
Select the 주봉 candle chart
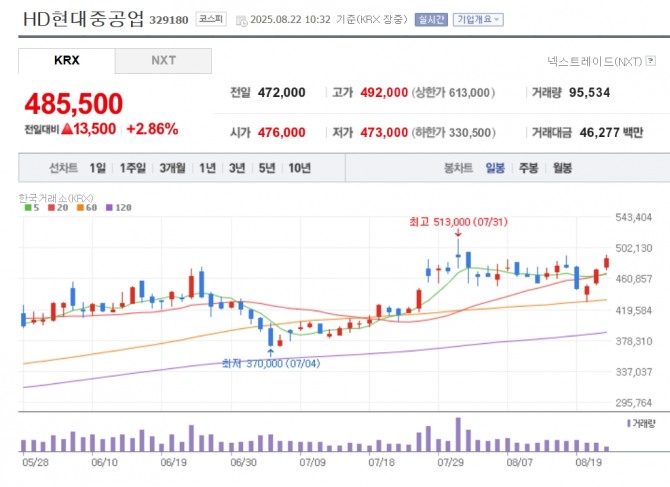coord(528,168)
